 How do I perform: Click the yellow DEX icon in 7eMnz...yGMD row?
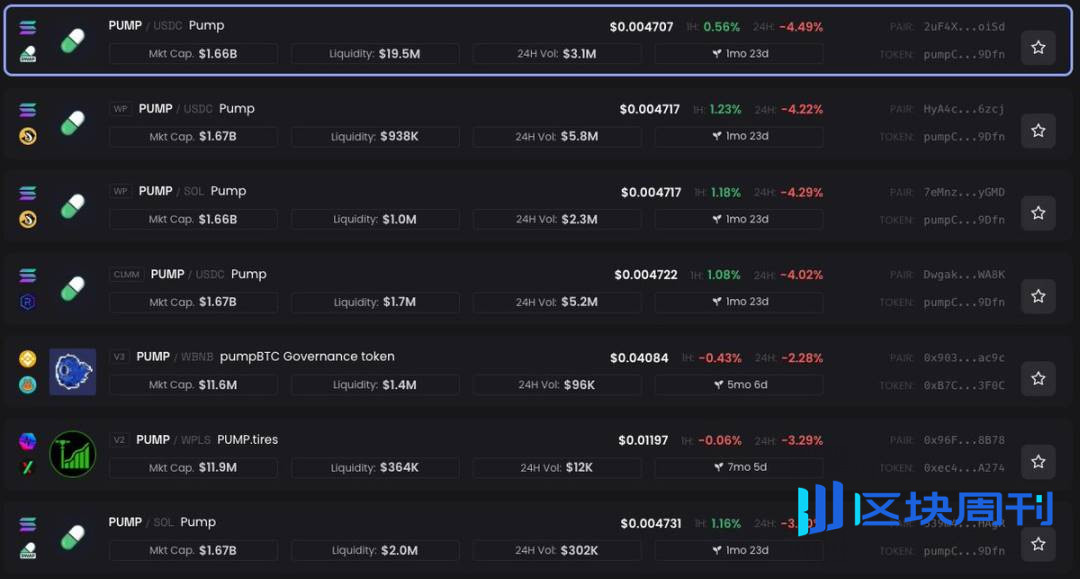click(28, 220)
